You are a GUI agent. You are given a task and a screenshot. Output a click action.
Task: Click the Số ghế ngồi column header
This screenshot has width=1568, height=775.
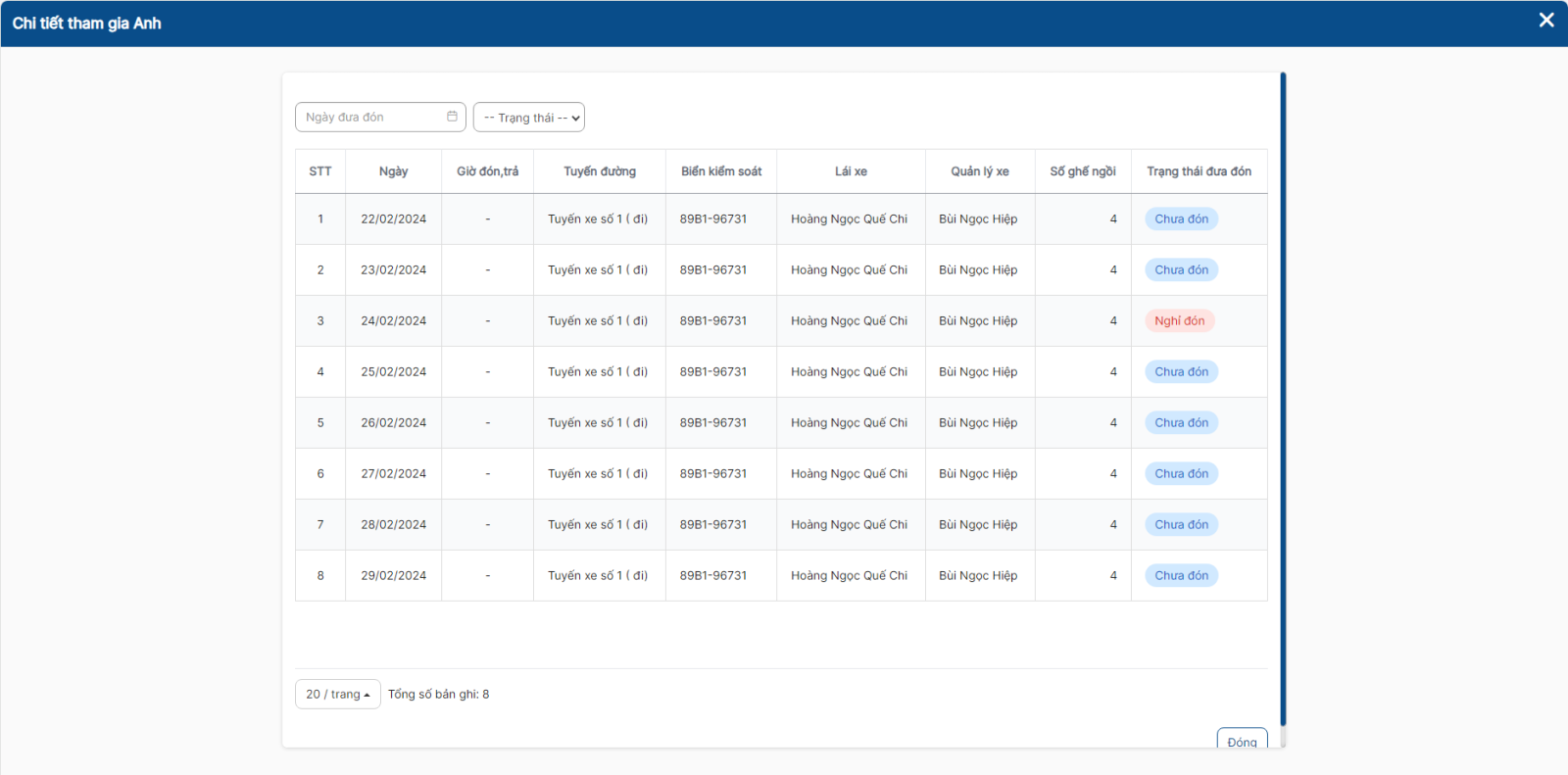point(1083,171)
